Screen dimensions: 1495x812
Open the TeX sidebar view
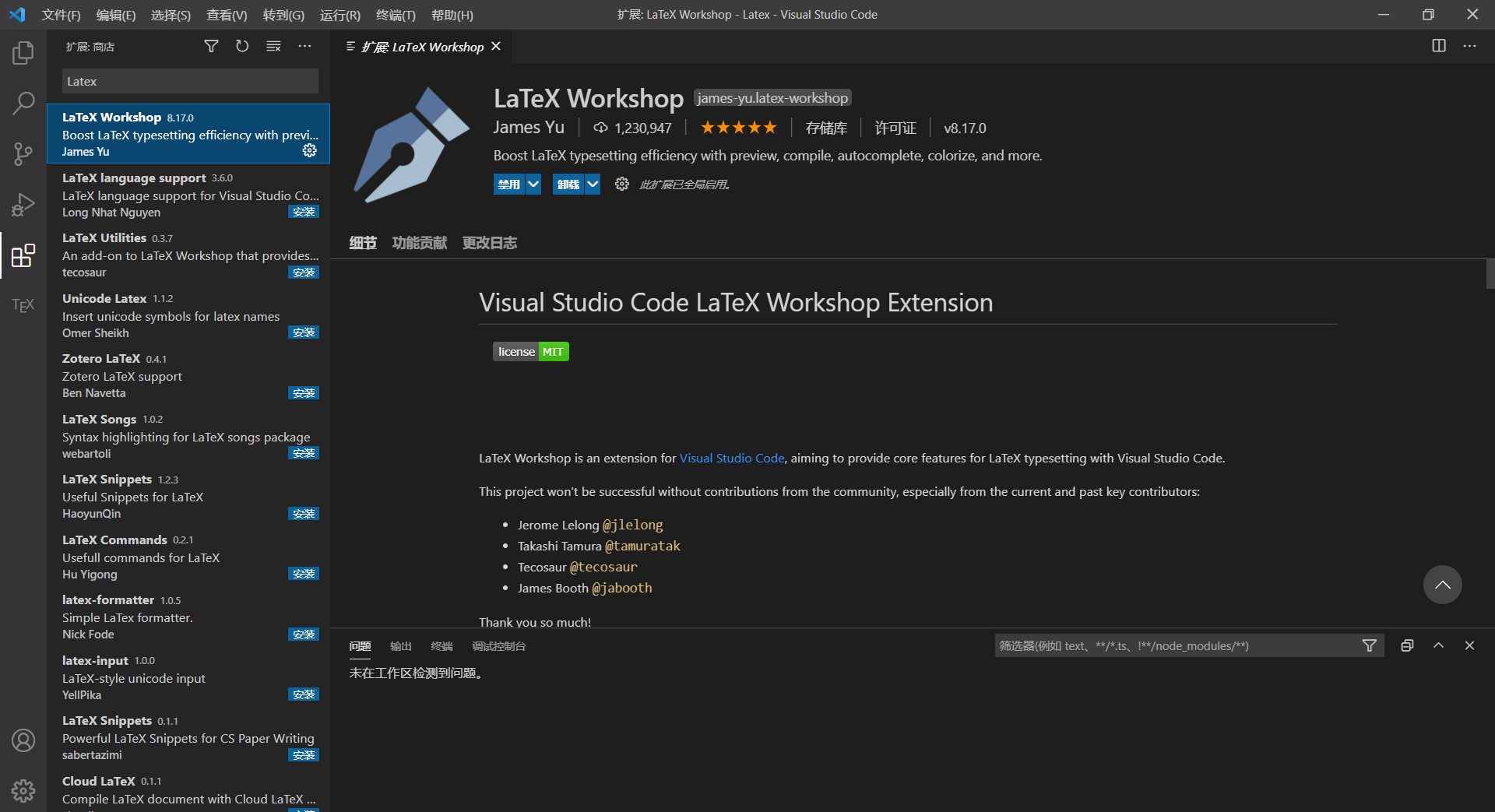[23, 305]
